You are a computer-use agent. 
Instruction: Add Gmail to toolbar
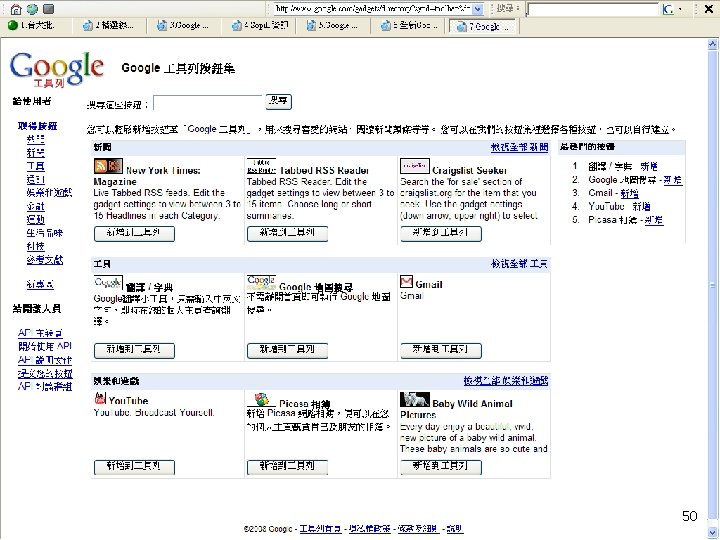tap(441, 350)
